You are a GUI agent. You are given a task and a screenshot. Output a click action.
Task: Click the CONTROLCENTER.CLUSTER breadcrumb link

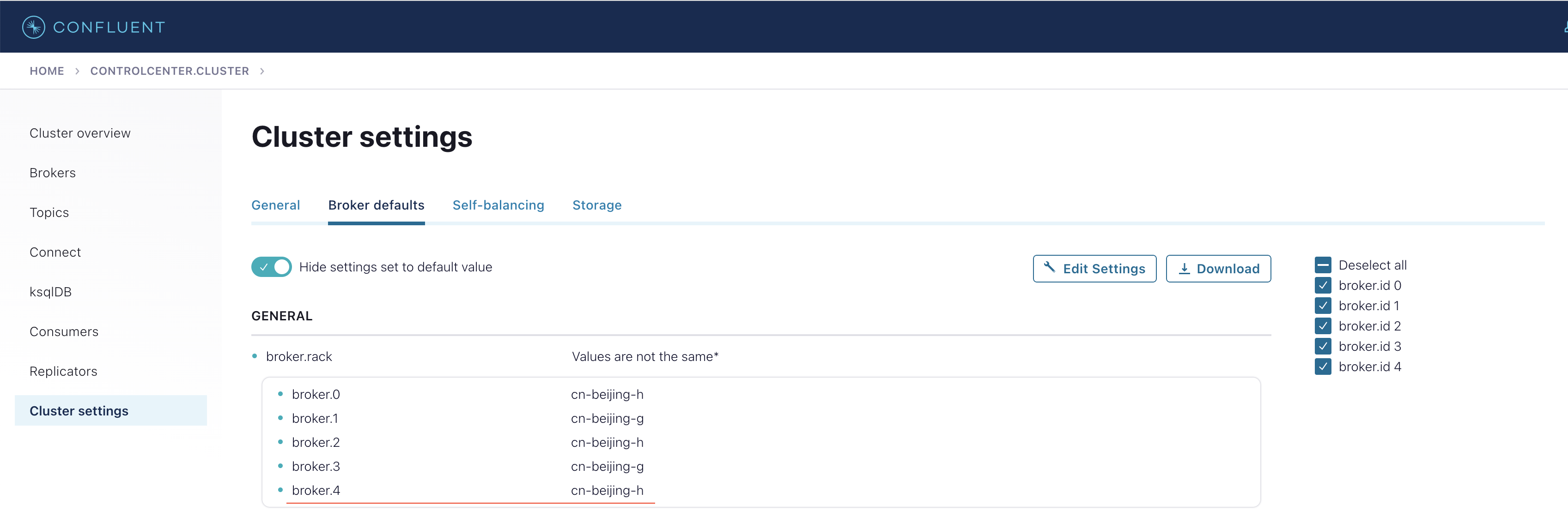coord(169,71)
